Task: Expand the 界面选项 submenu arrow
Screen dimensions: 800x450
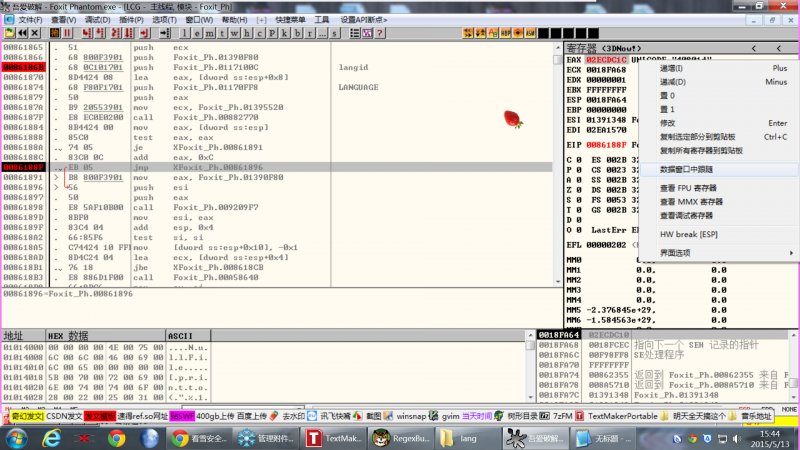Action: (791, 253)
